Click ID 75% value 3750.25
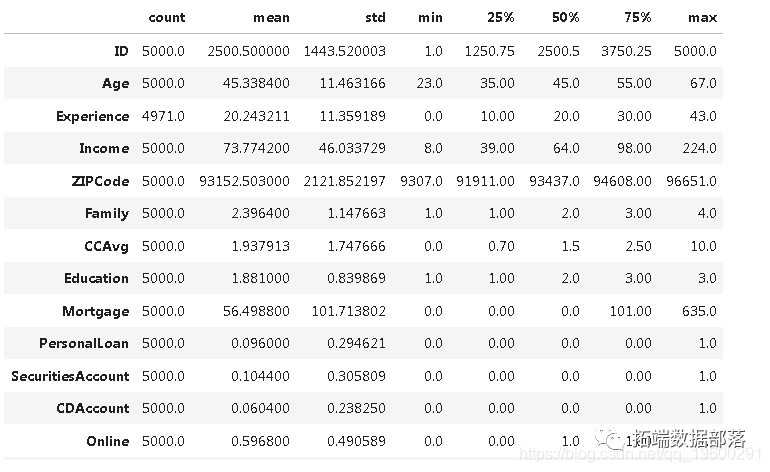 pos(627,51)
